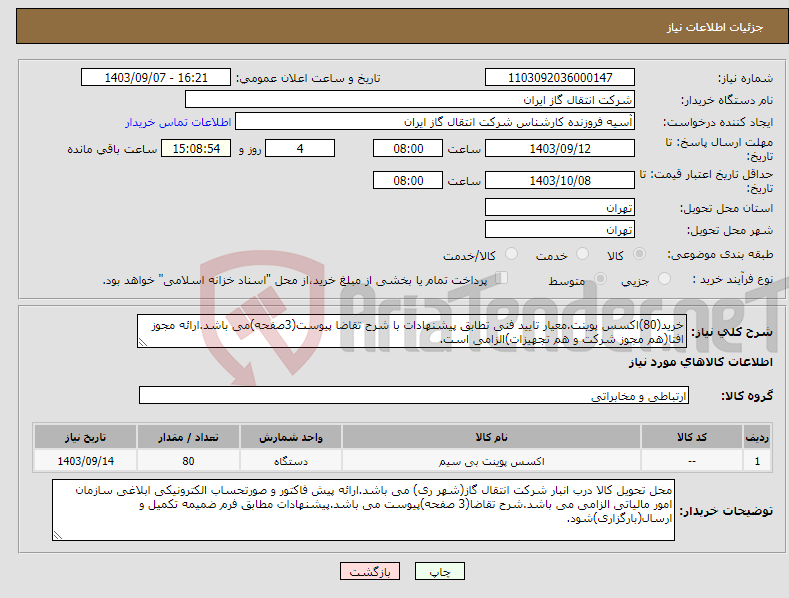The width and height of the screenshot is (789, 598).
Task: Toggle the Islamic treasury payment checkbox
Action: pyautogui.click(x=502, y=278)
